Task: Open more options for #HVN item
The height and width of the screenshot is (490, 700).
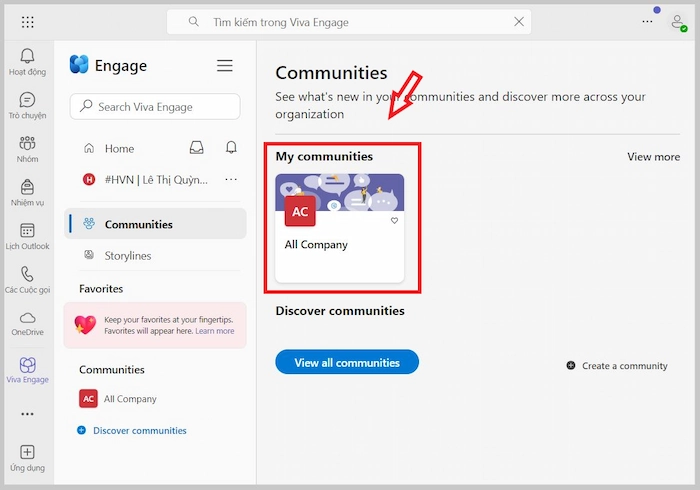Action: click(x=231, y=179)
